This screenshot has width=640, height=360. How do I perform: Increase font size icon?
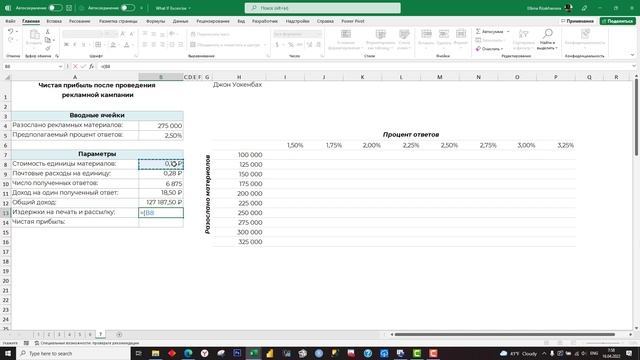point(122,34)
